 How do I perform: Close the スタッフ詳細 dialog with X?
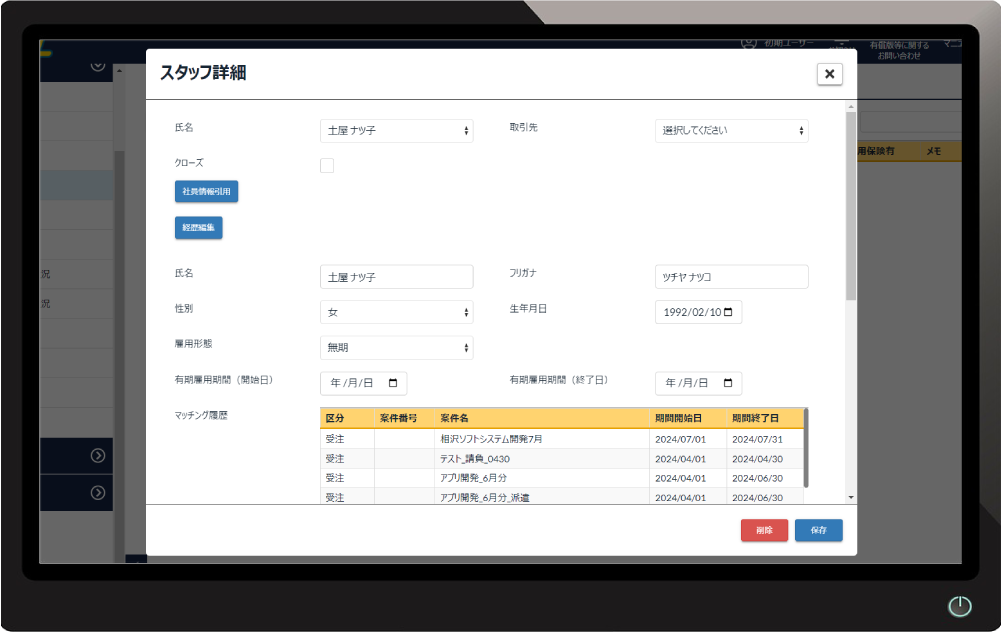[x=829, y=74]
